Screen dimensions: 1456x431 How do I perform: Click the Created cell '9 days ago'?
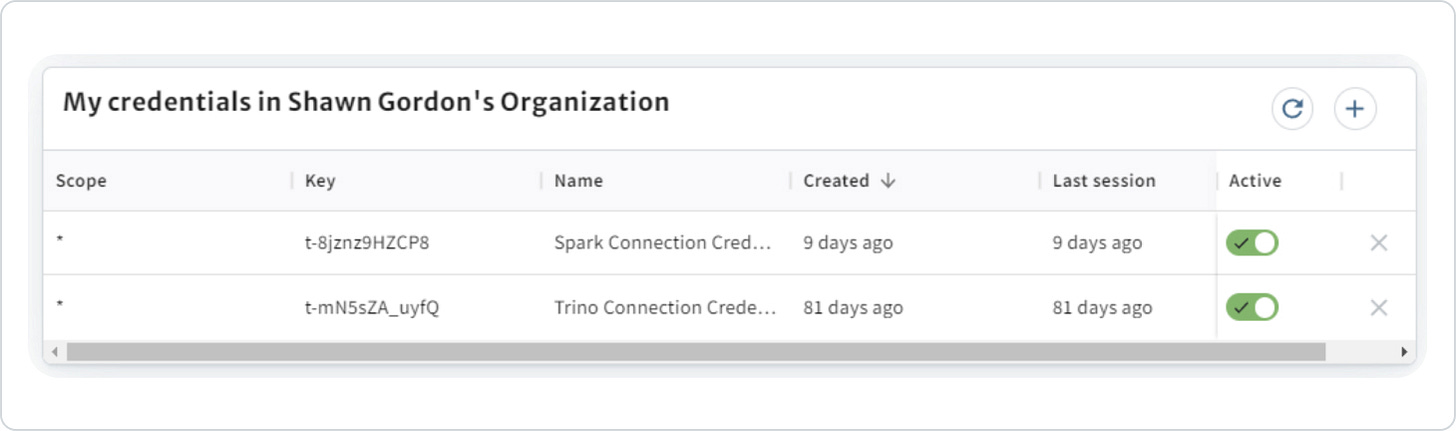[848, 243]
